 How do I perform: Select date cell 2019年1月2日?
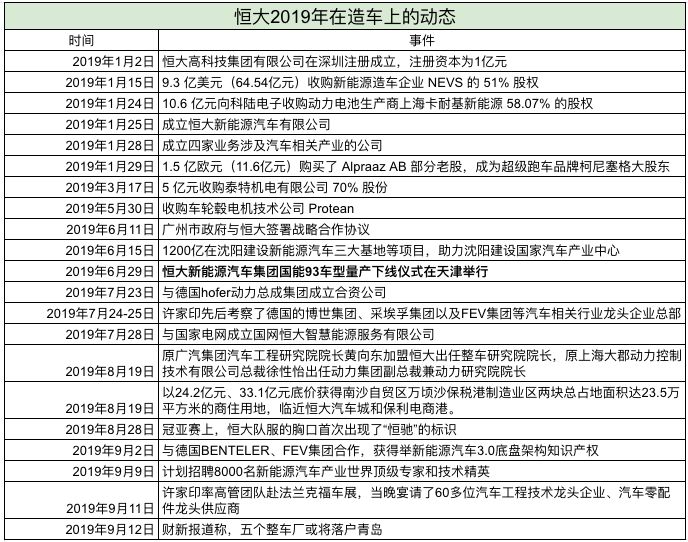[81, 61]
